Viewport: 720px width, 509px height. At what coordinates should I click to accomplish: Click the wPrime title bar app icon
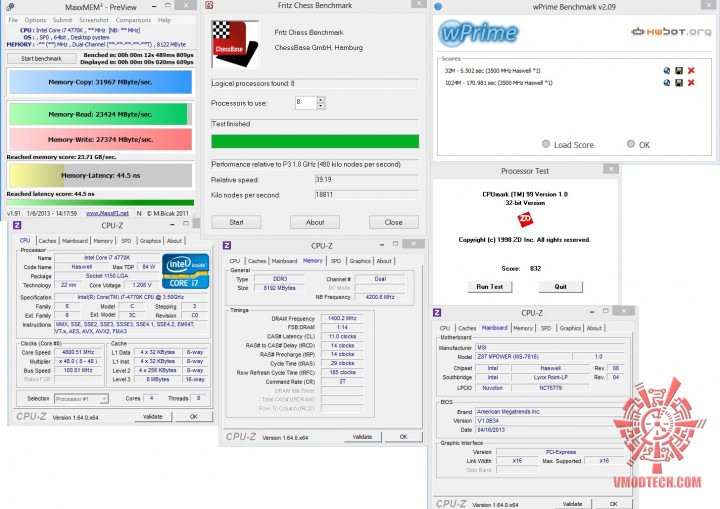click(x=438, y=6)
